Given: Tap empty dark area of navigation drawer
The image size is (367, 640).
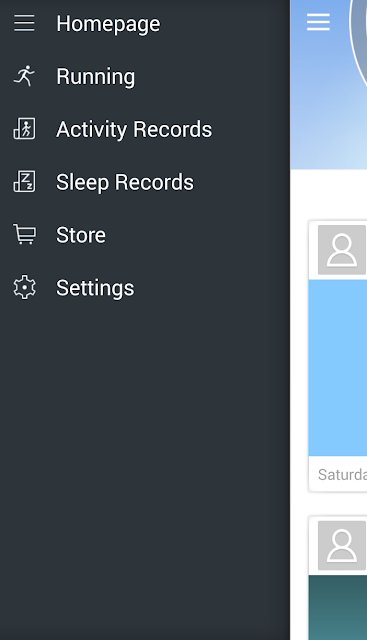Looking at the screenshot, I should pyautogui.click(x=145, y=469).
